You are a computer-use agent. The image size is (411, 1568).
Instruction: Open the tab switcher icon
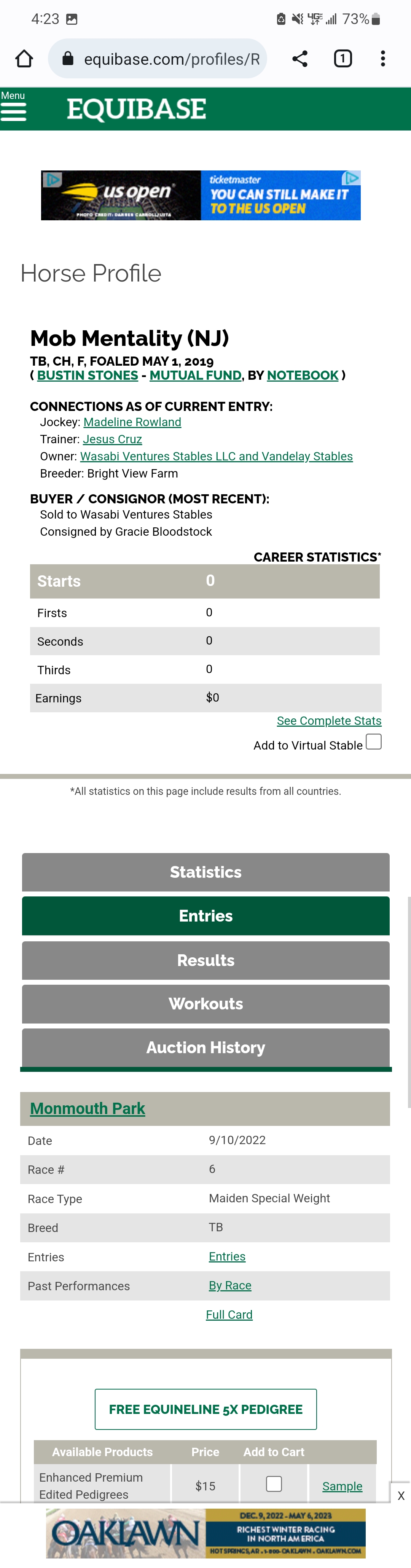(x=343, y=59)
